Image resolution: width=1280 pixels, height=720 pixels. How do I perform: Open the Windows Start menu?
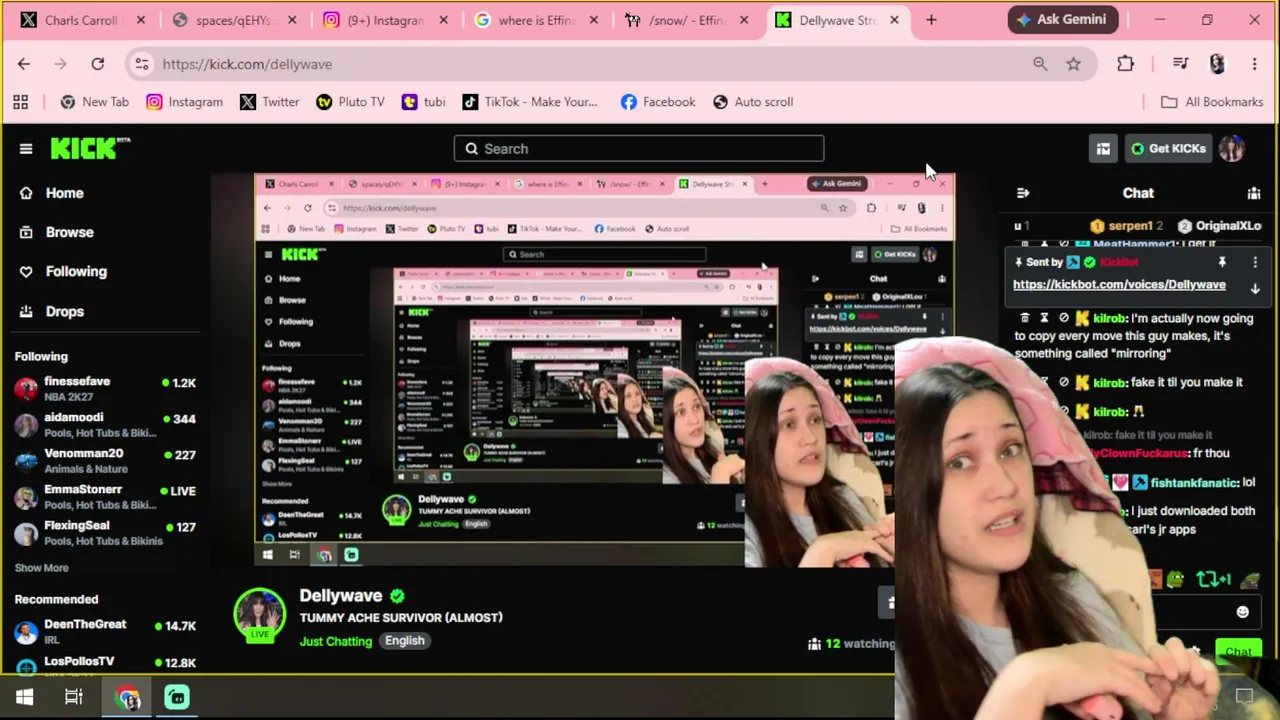tap(24, 697)
